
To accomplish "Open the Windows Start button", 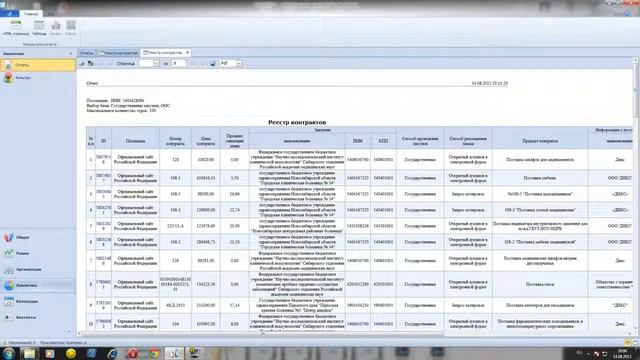I will click(x=9, y=353).
